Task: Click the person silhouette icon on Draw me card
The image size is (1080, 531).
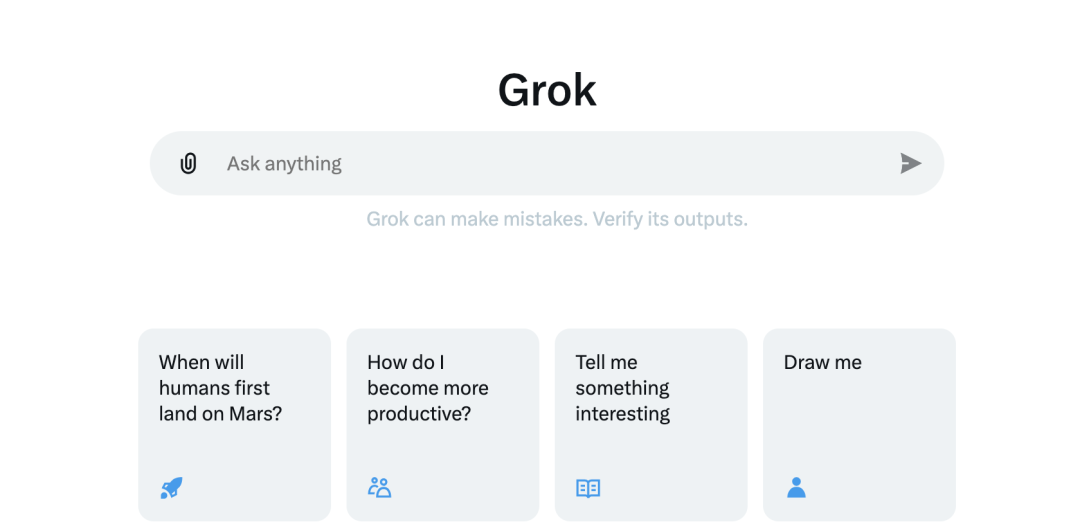Action: 796,488
